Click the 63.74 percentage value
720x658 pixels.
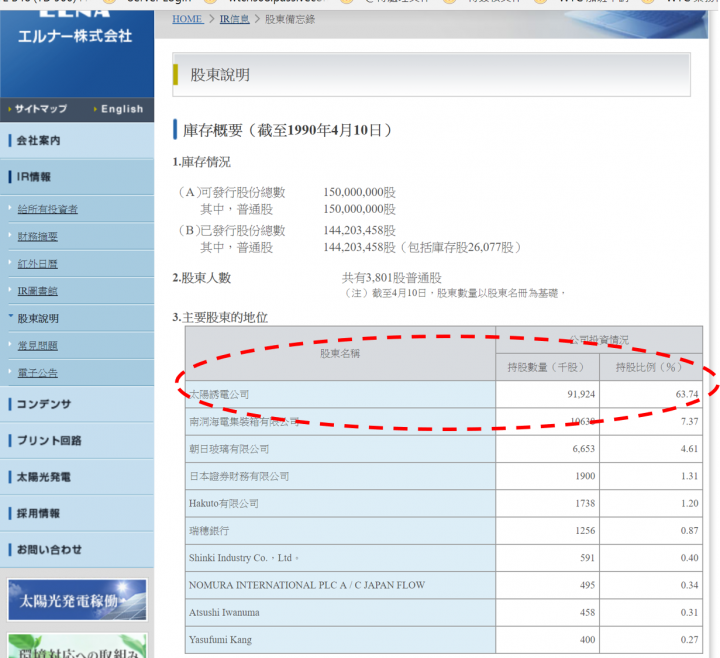[x=687, y=394]
